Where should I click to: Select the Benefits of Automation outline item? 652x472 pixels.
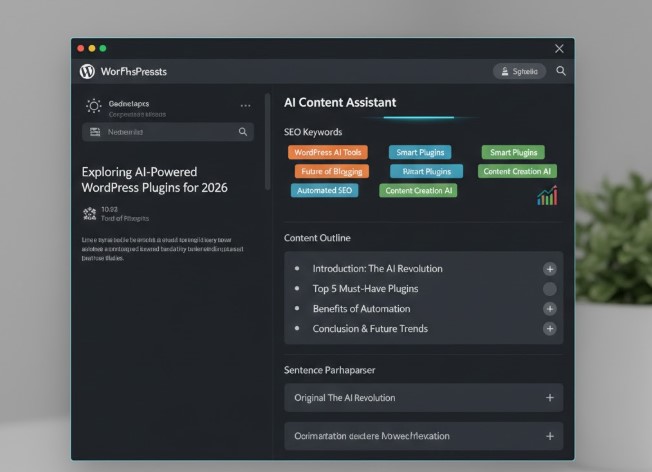[361, 309]
